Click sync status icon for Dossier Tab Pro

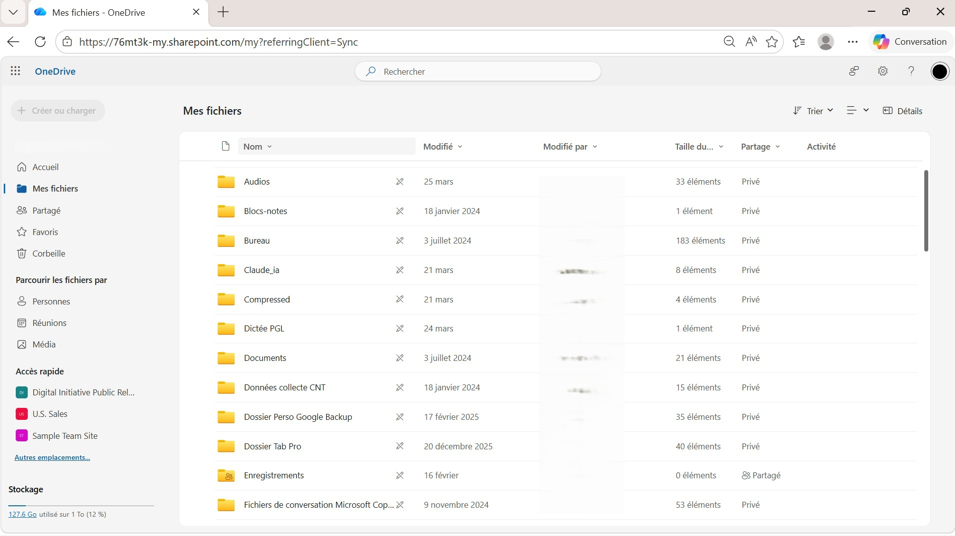[x=400, y=446]
